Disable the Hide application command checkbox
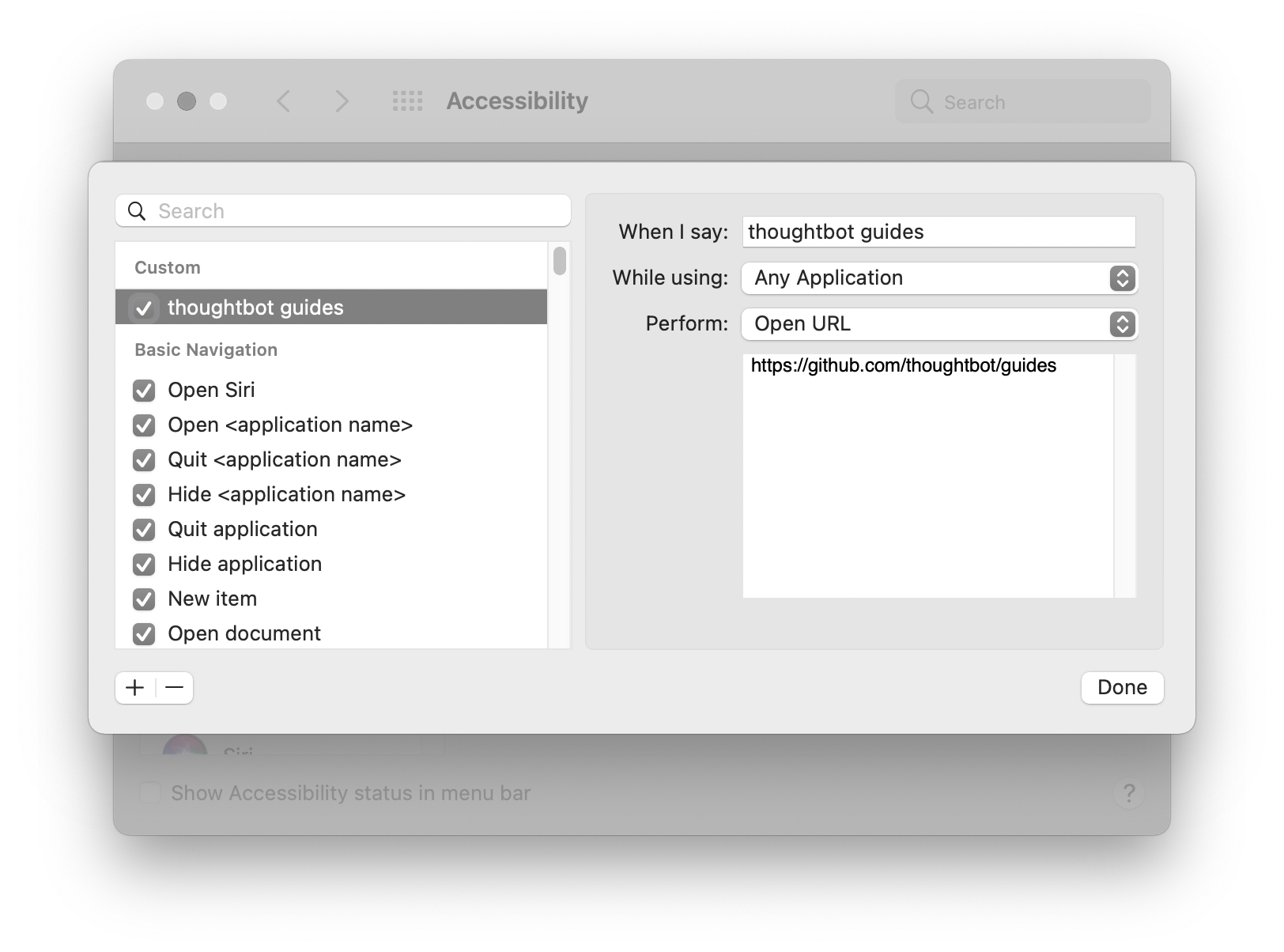1284x952 pixels. pyautogui.click(x=144, y=565)
